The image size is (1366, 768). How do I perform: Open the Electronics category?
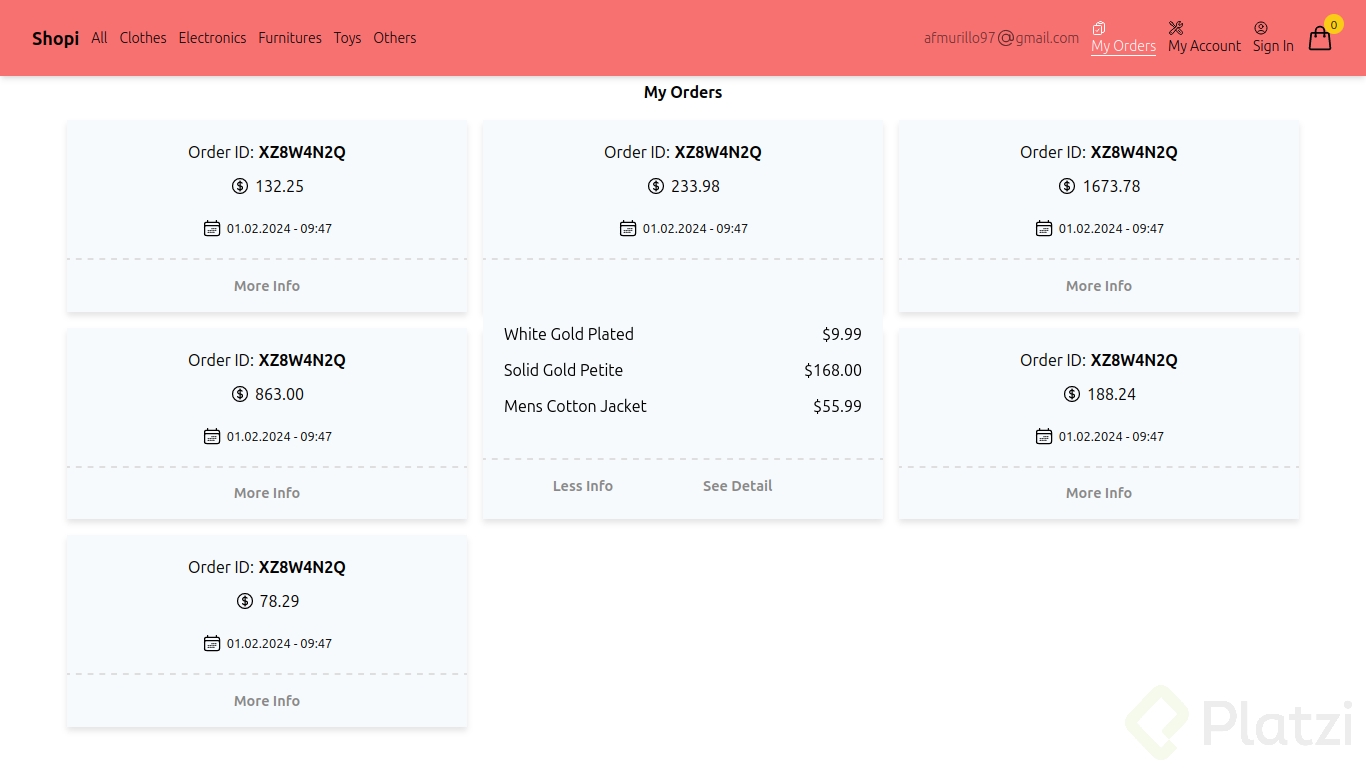tap(212, 38)
